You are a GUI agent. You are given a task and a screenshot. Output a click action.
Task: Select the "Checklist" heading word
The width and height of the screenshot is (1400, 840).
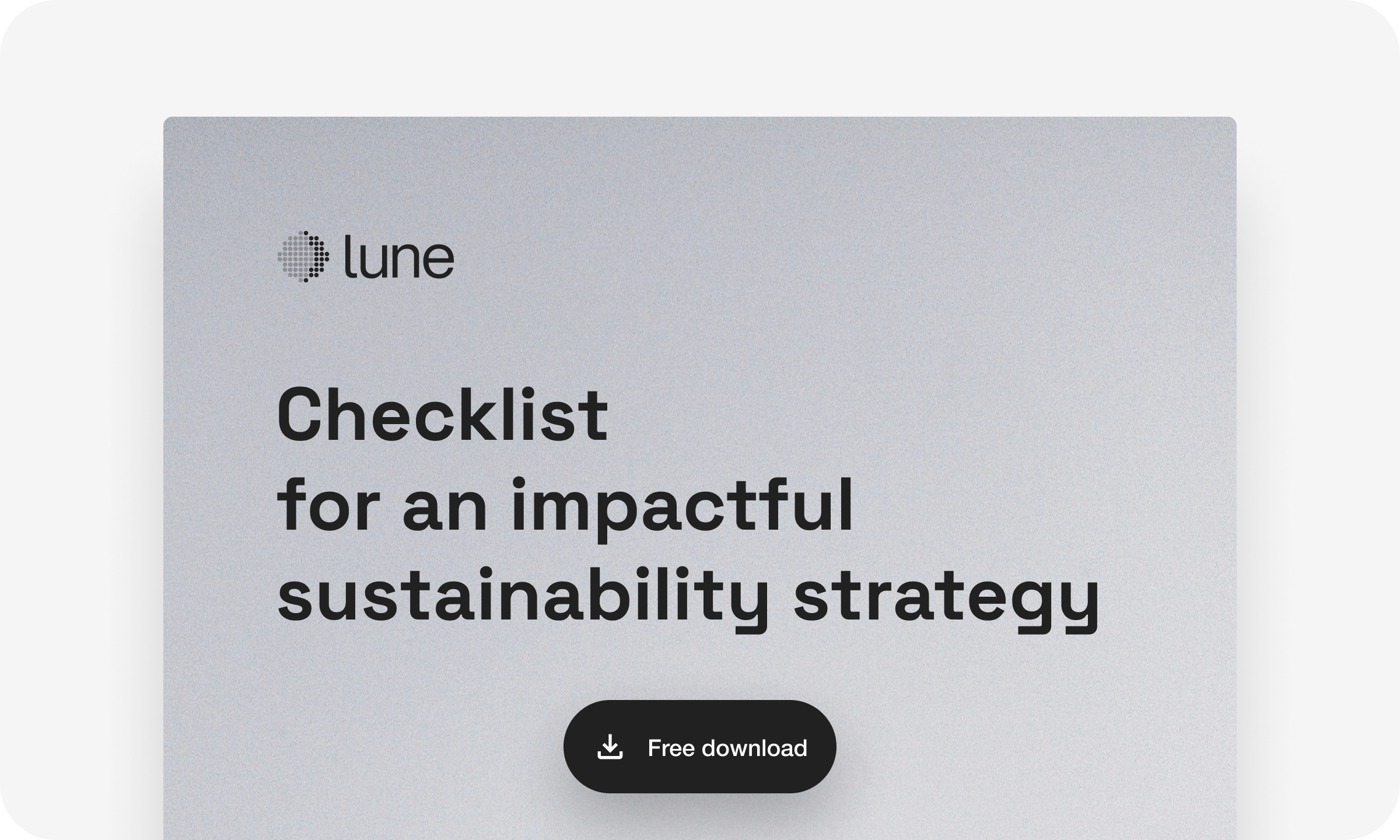pyautogui.click(x=443, y=415)
